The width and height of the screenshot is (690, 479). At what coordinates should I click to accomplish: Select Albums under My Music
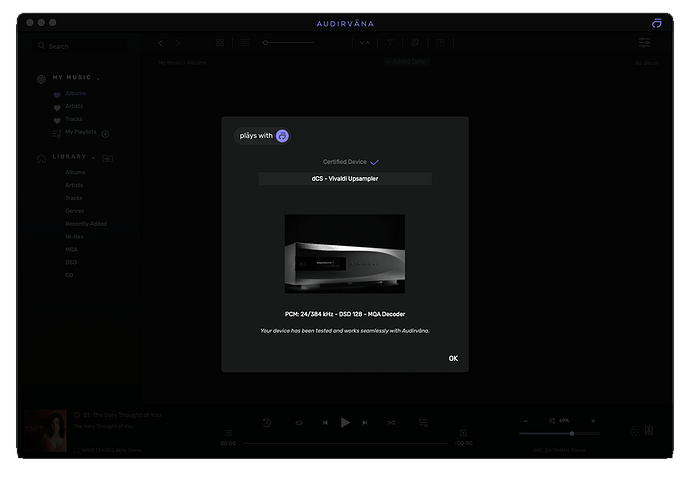click(76, 93)
